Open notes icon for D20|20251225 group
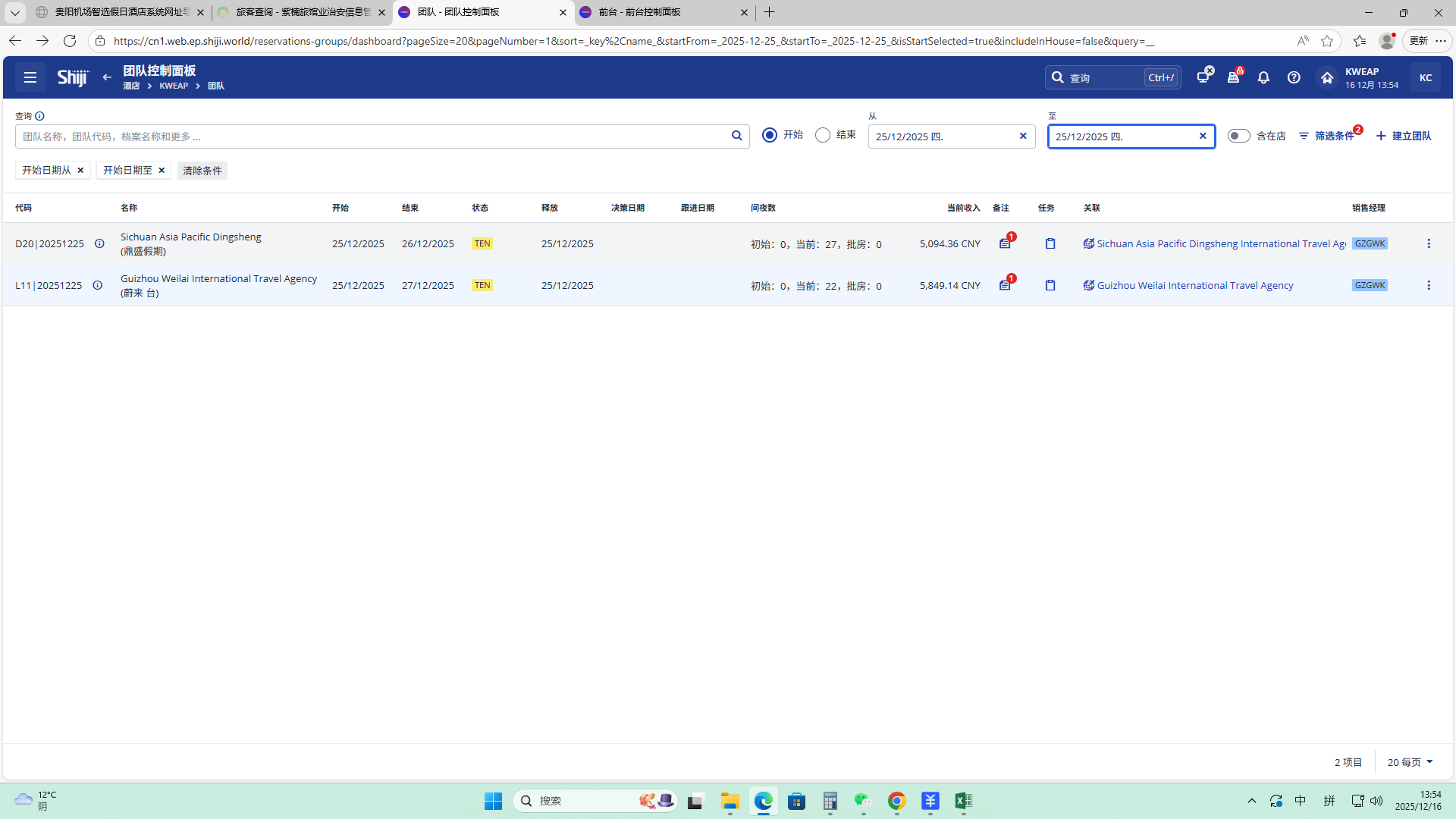 1005,243
